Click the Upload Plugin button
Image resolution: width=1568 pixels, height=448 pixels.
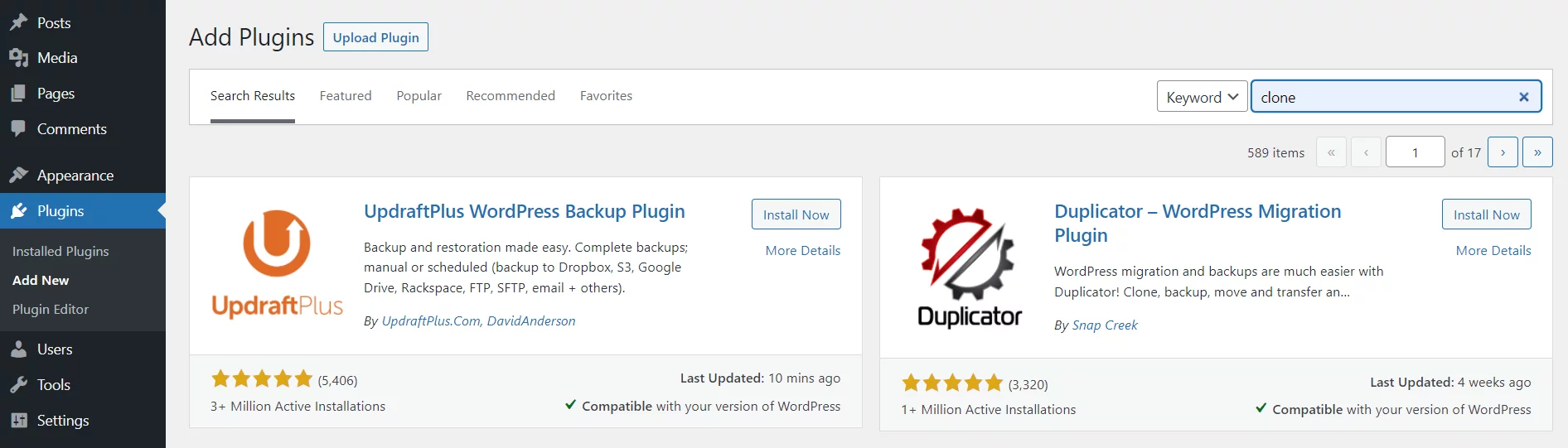375,37
